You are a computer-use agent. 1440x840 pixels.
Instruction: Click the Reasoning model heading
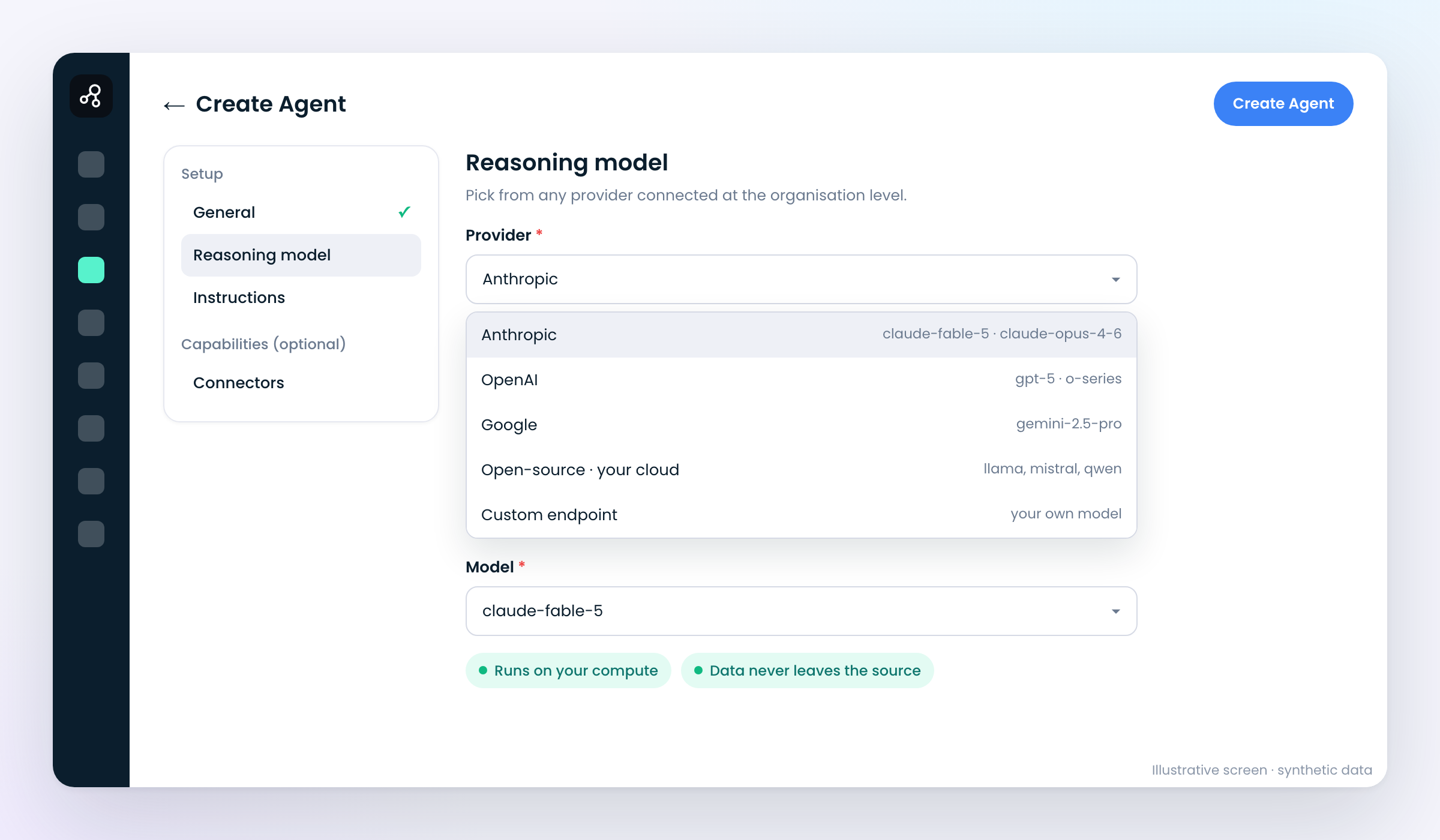[x=567, y=163]
